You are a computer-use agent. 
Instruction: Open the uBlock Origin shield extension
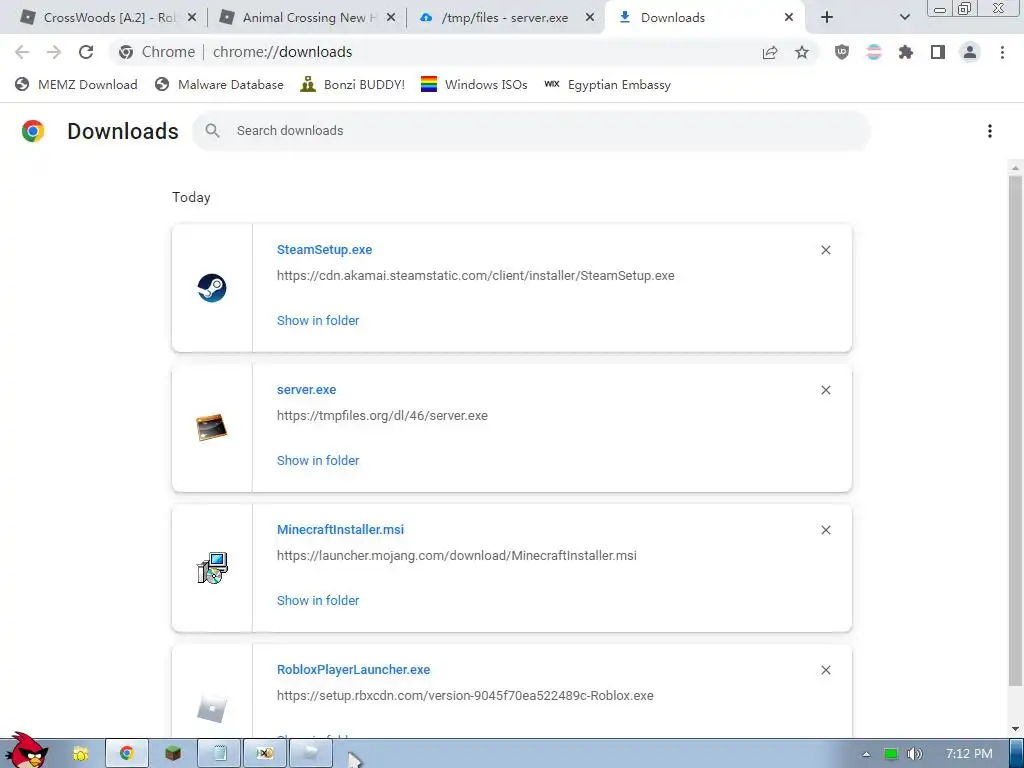[x=842, y=52]
